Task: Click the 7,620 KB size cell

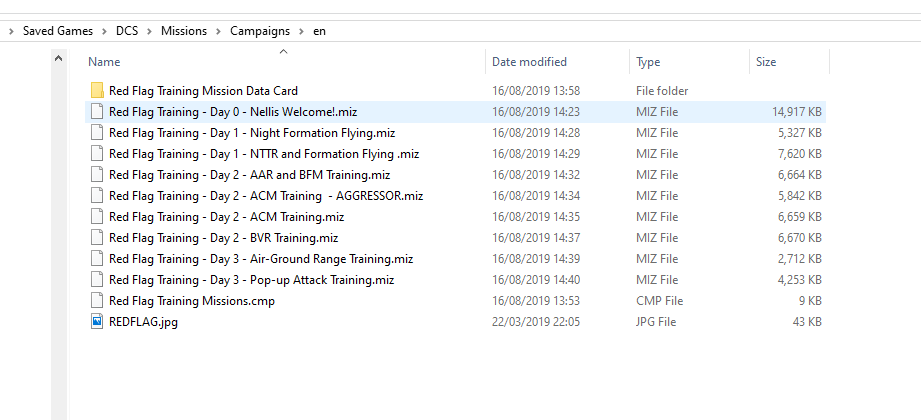Action: pyautogui.click(x=799, y=154)
